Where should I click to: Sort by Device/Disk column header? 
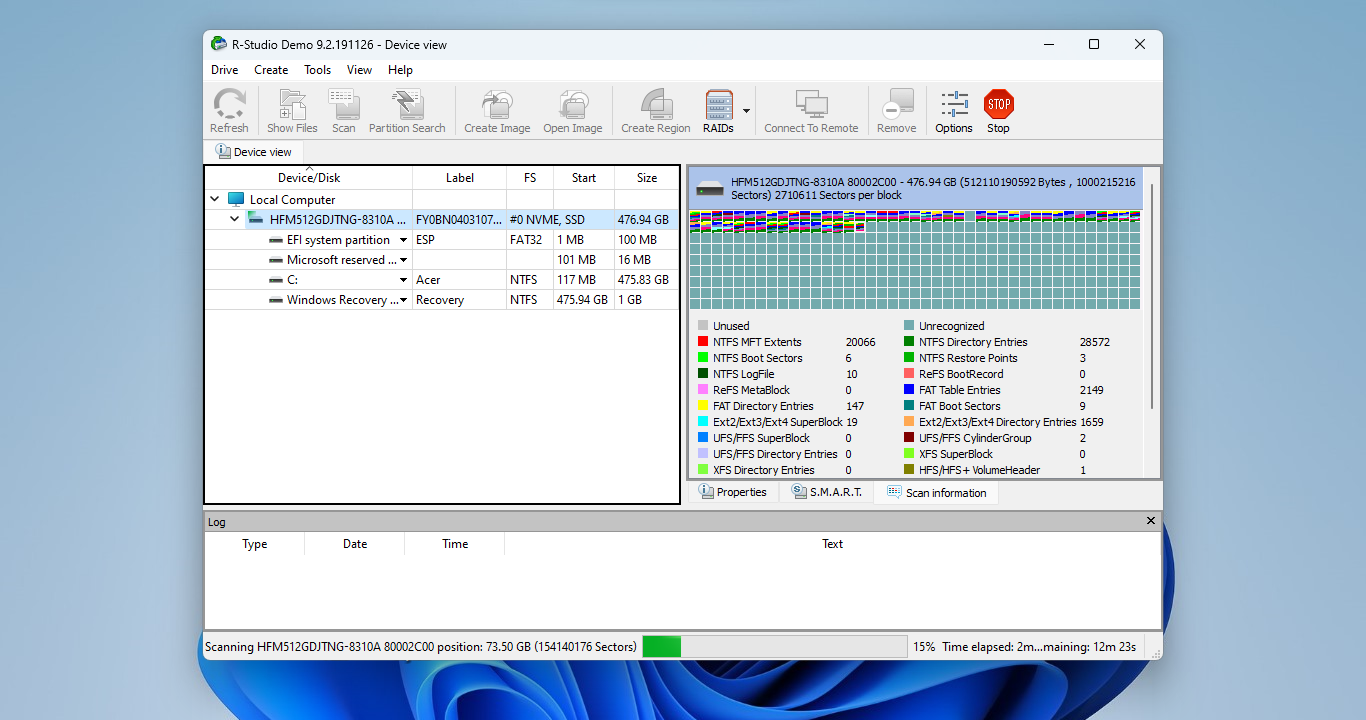coord(309,178)
